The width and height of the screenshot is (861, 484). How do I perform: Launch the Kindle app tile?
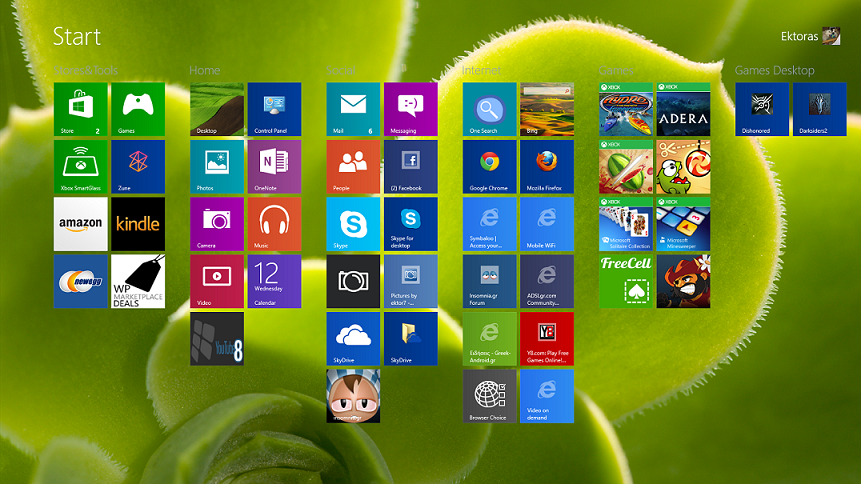tap(138, 224)
